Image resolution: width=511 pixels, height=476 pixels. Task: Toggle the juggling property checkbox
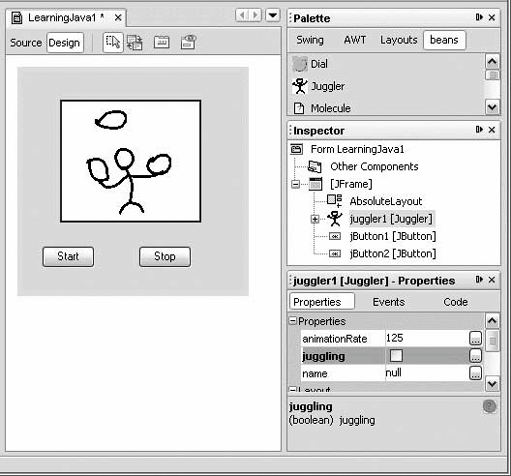pos(396,356)
